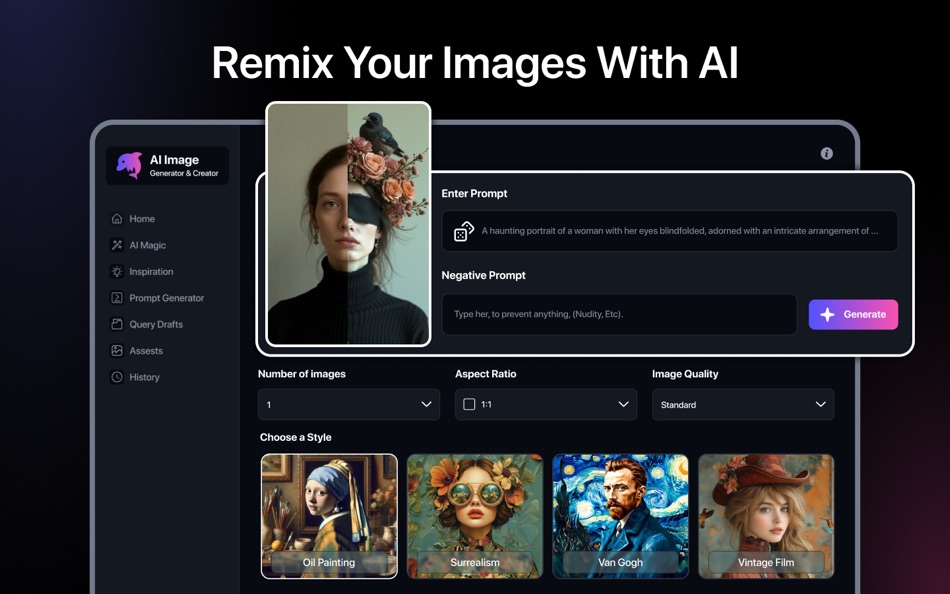Click the Assests image icon
Viewport: 950px width, 594px height.
117,350
